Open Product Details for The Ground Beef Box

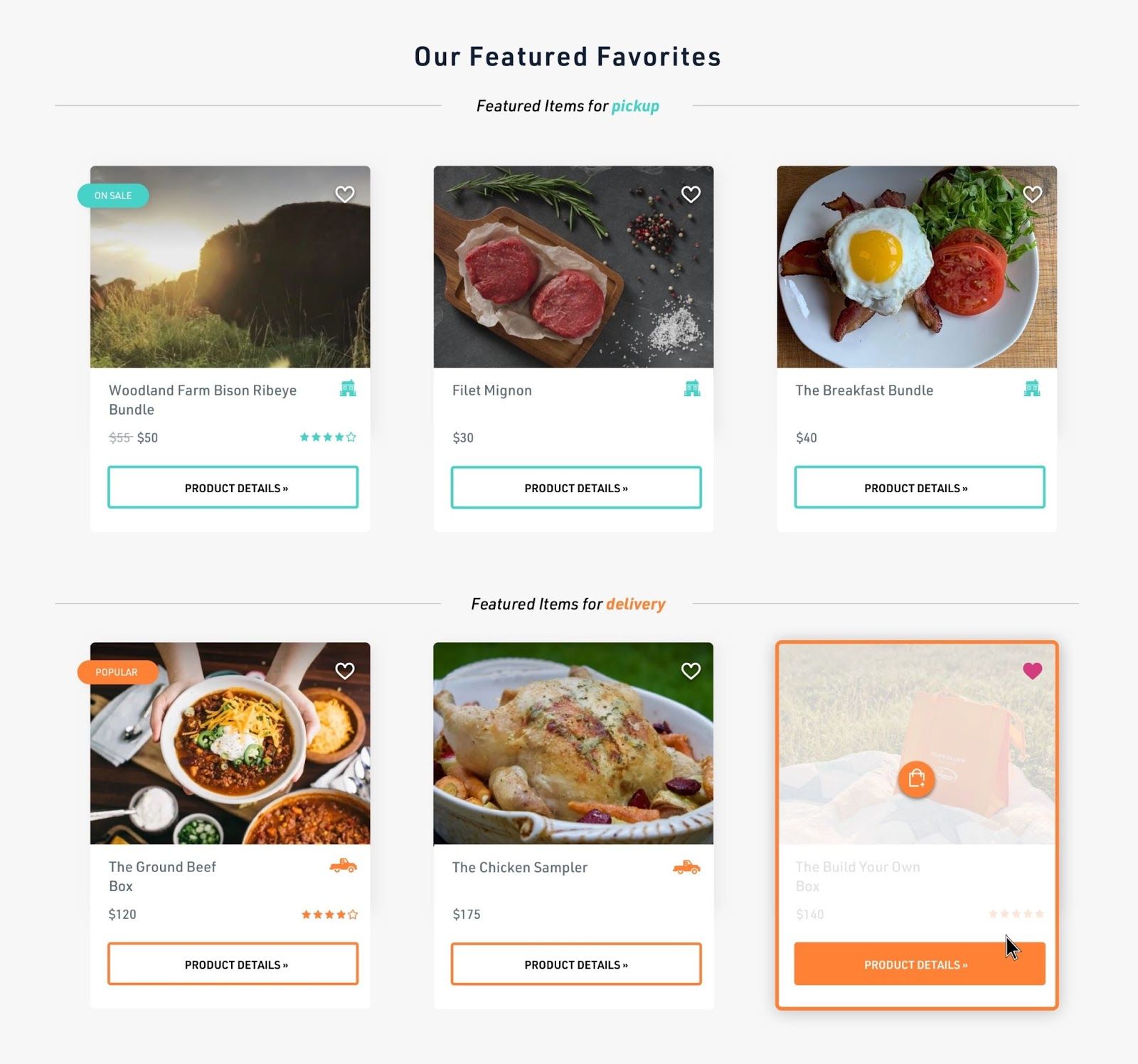click(233, 964)
